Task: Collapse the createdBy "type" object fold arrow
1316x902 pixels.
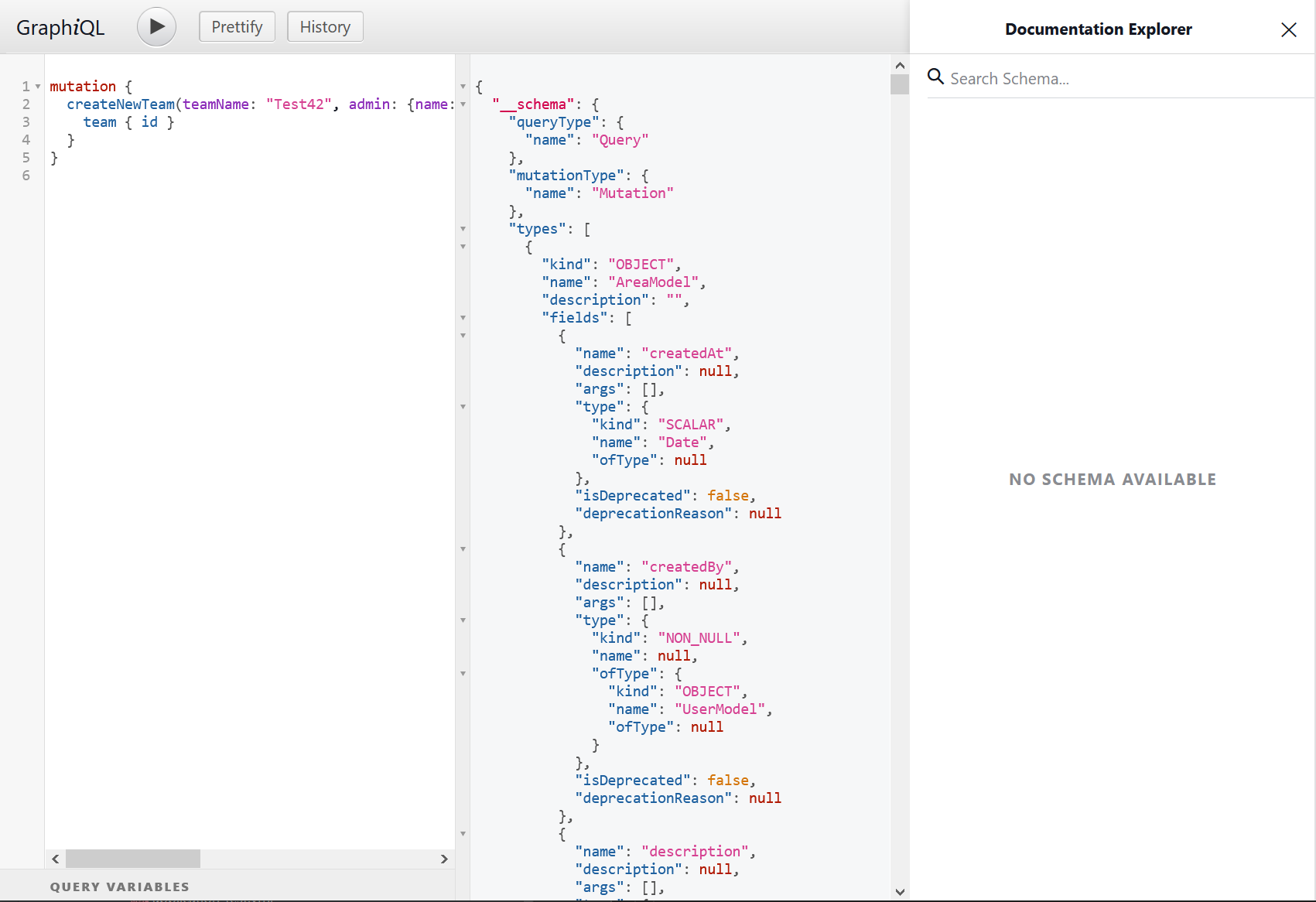Action: click(x=463, y=620)
